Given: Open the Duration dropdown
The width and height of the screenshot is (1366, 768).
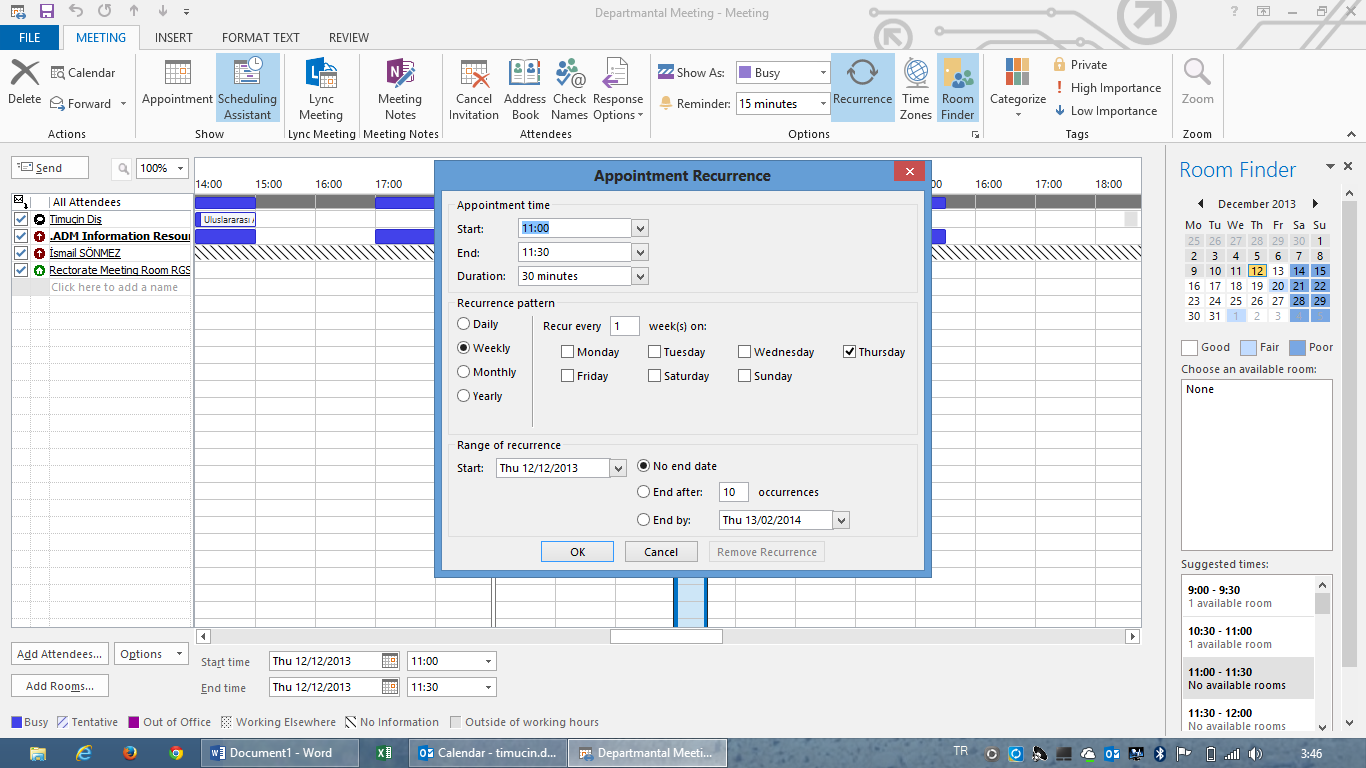Looking at the screenshot, I should point(640,276).
